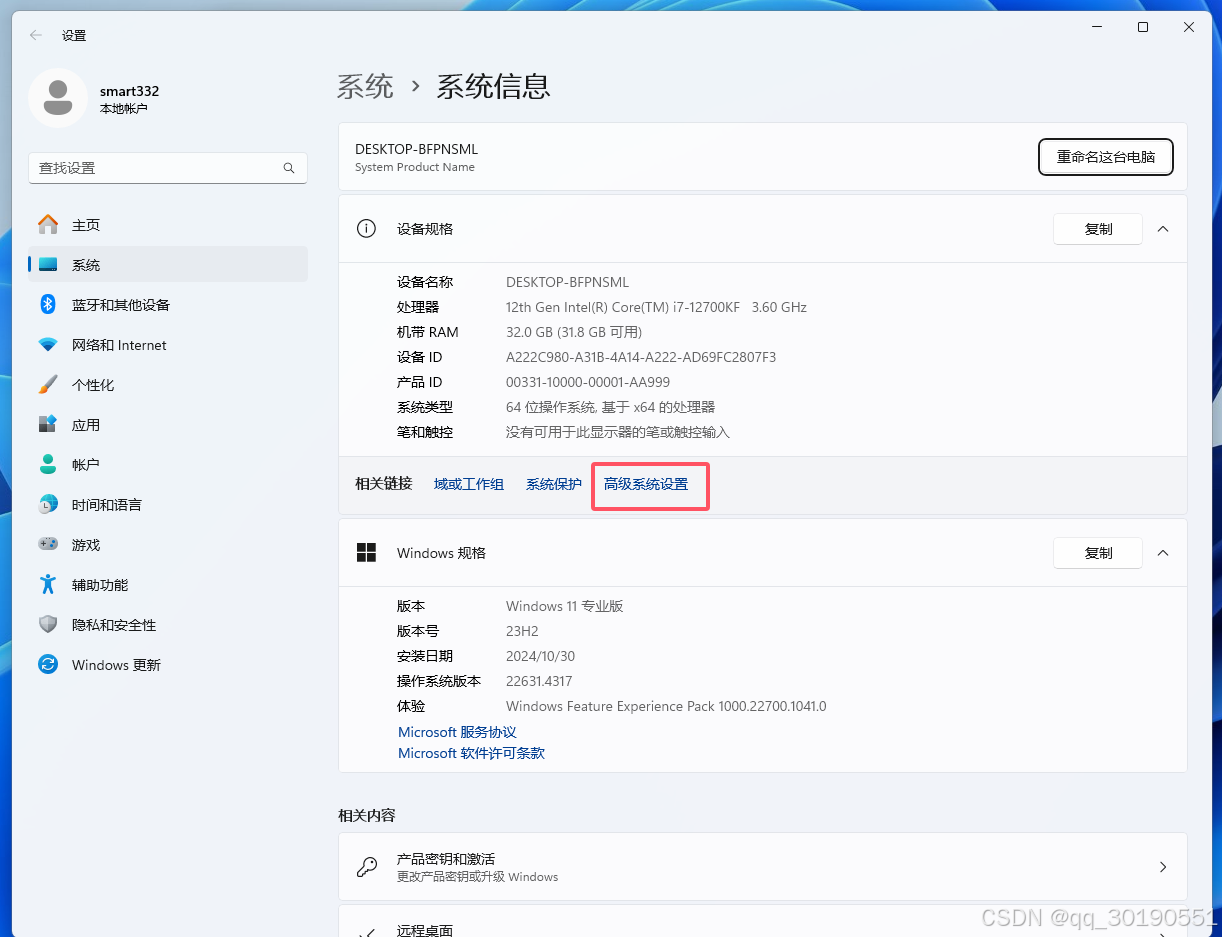Click the key icon for 产品密钥和激活
This screenshot has width=1222, height=937.
[x=367, y=867]
